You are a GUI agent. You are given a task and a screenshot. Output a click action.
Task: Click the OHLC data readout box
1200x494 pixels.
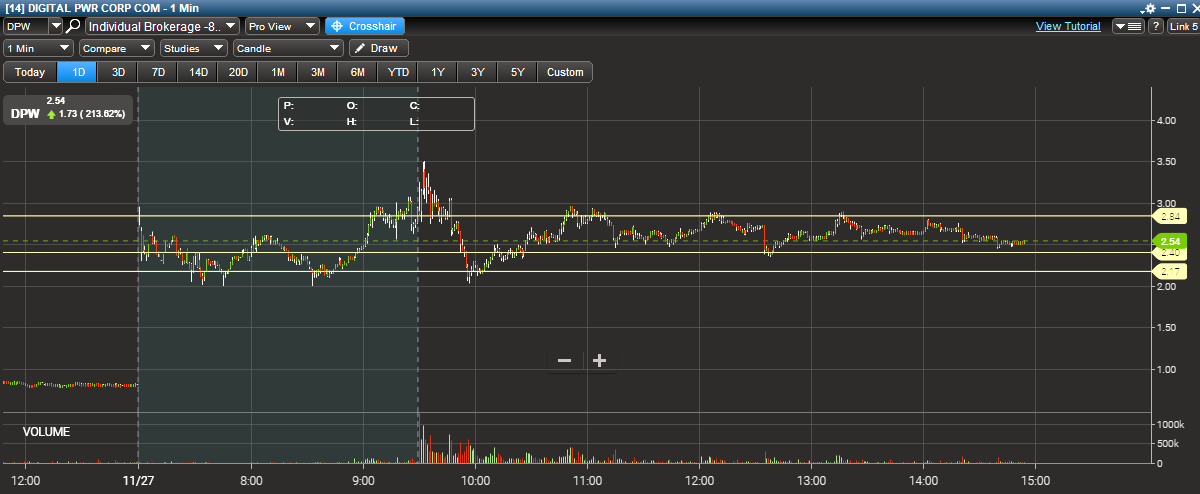377,113
